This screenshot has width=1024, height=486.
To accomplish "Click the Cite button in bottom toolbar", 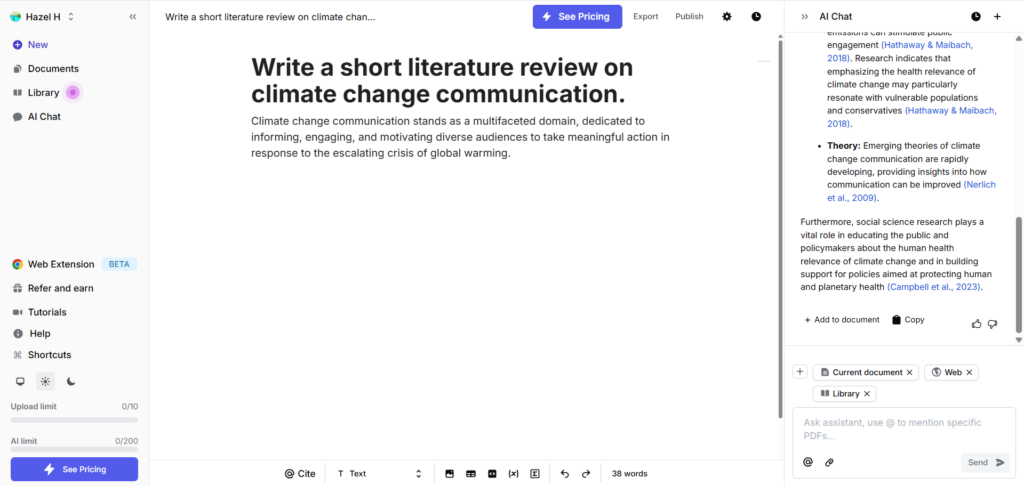I will 300,474.
